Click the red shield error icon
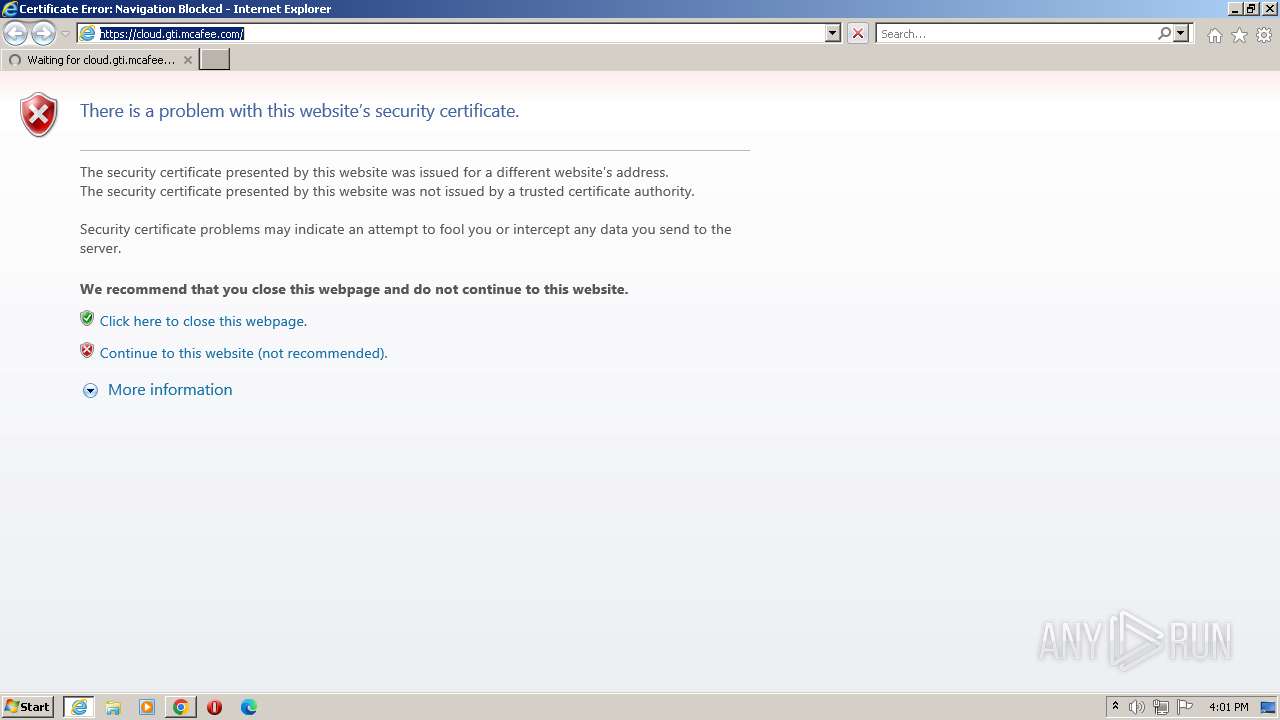The width and height of the screenshot is (1280, 720). point(39,114)
